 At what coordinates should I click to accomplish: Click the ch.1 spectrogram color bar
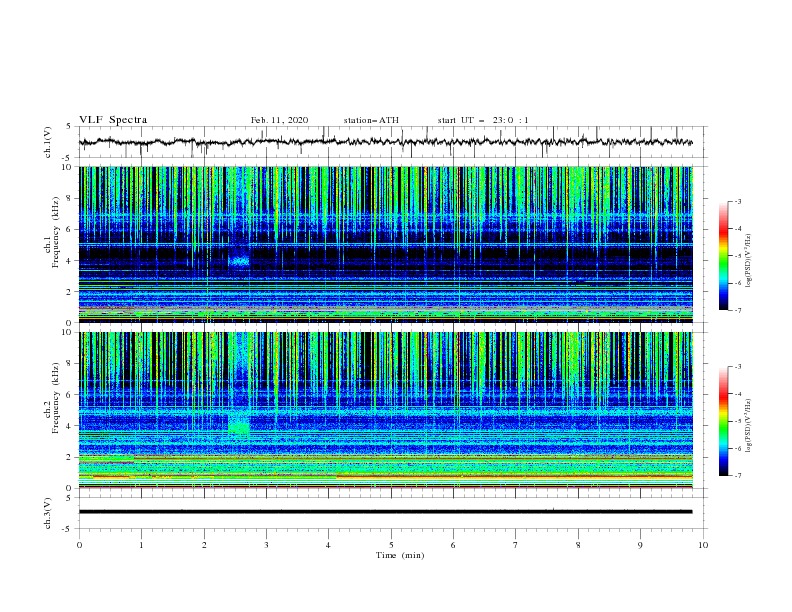pos(723,256)
